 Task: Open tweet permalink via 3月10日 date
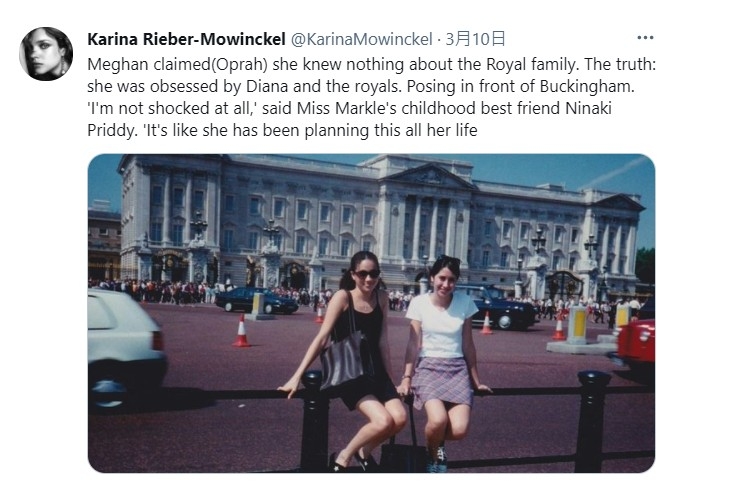[x=475, y=39]
